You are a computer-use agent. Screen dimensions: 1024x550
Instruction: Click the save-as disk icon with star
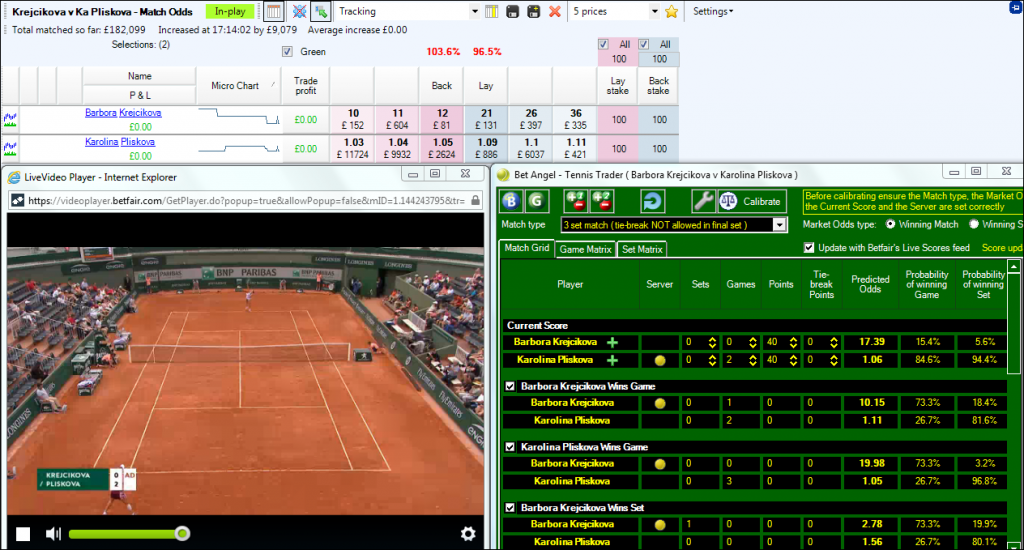534,11
